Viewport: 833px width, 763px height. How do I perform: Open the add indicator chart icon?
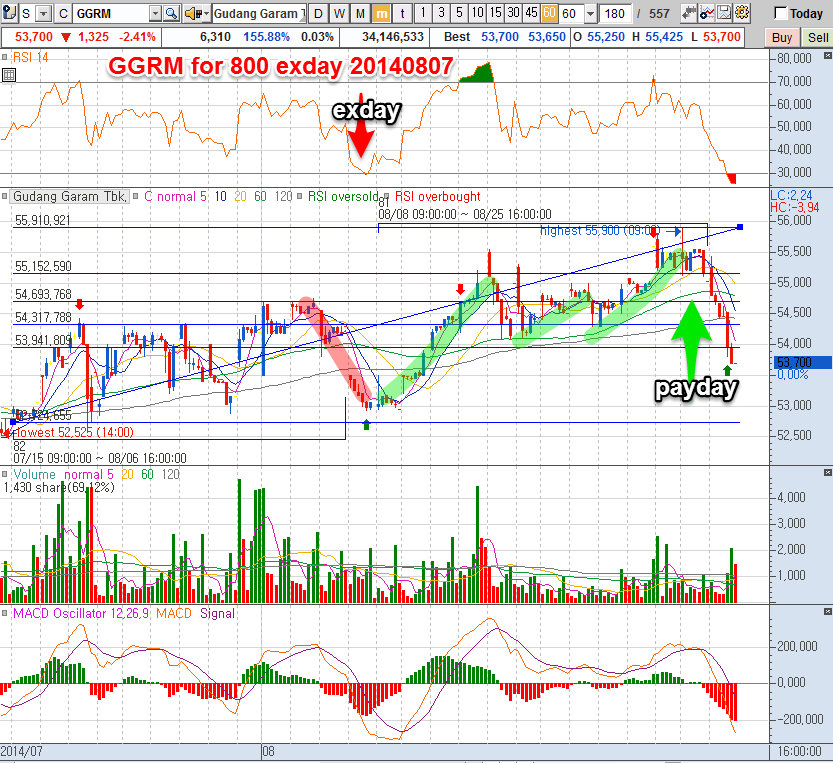pos(707,13)
